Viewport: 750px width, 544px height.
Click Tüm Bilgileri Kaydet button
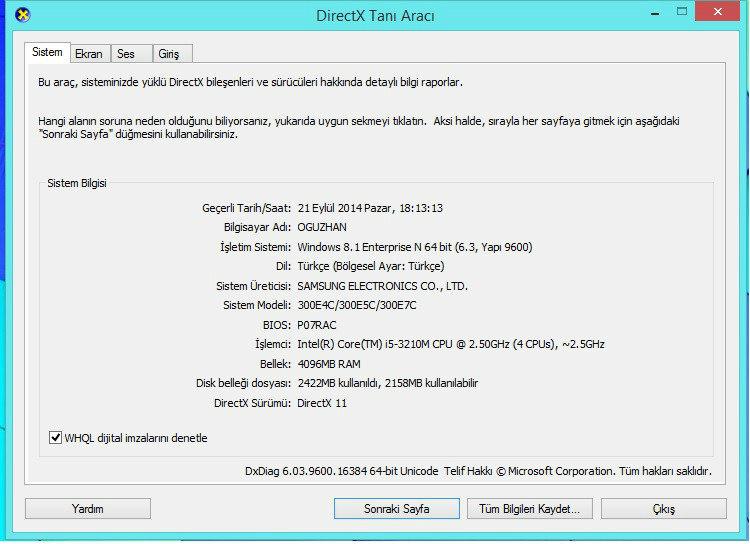[x=529, y=509]
